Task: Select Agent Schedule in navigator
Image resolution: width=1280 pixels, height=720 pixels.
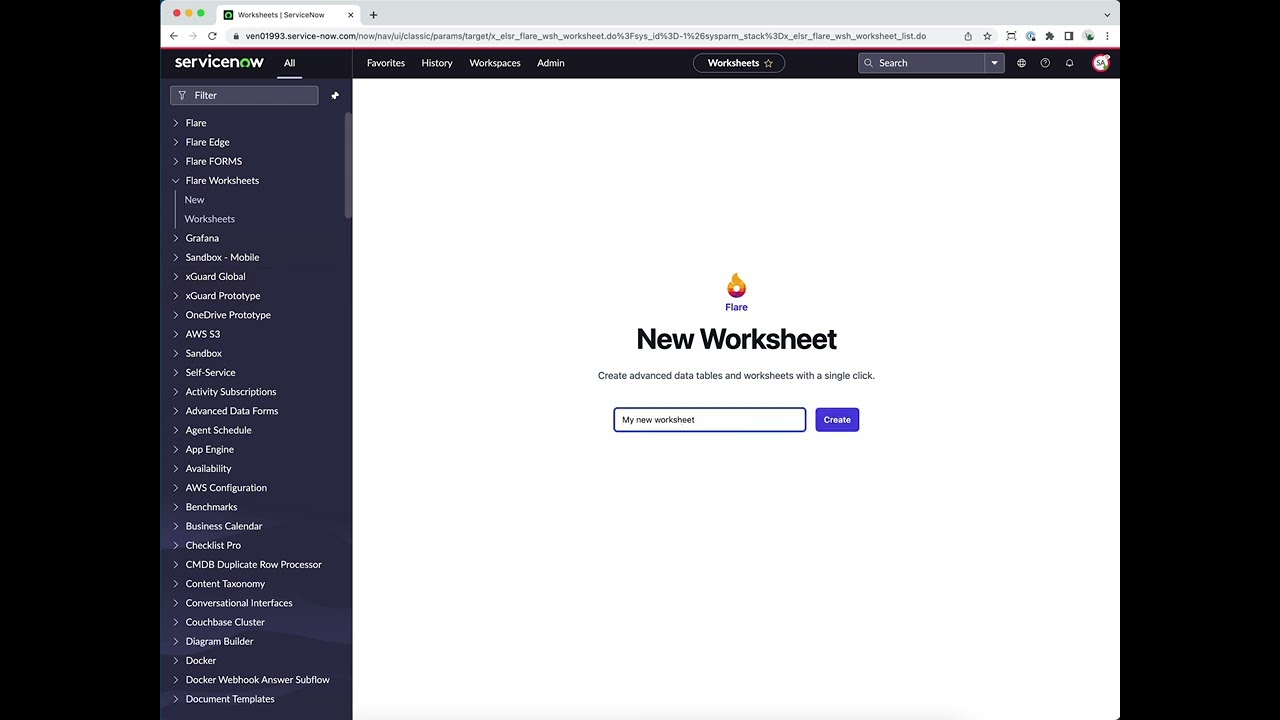Action: [218, 430]
